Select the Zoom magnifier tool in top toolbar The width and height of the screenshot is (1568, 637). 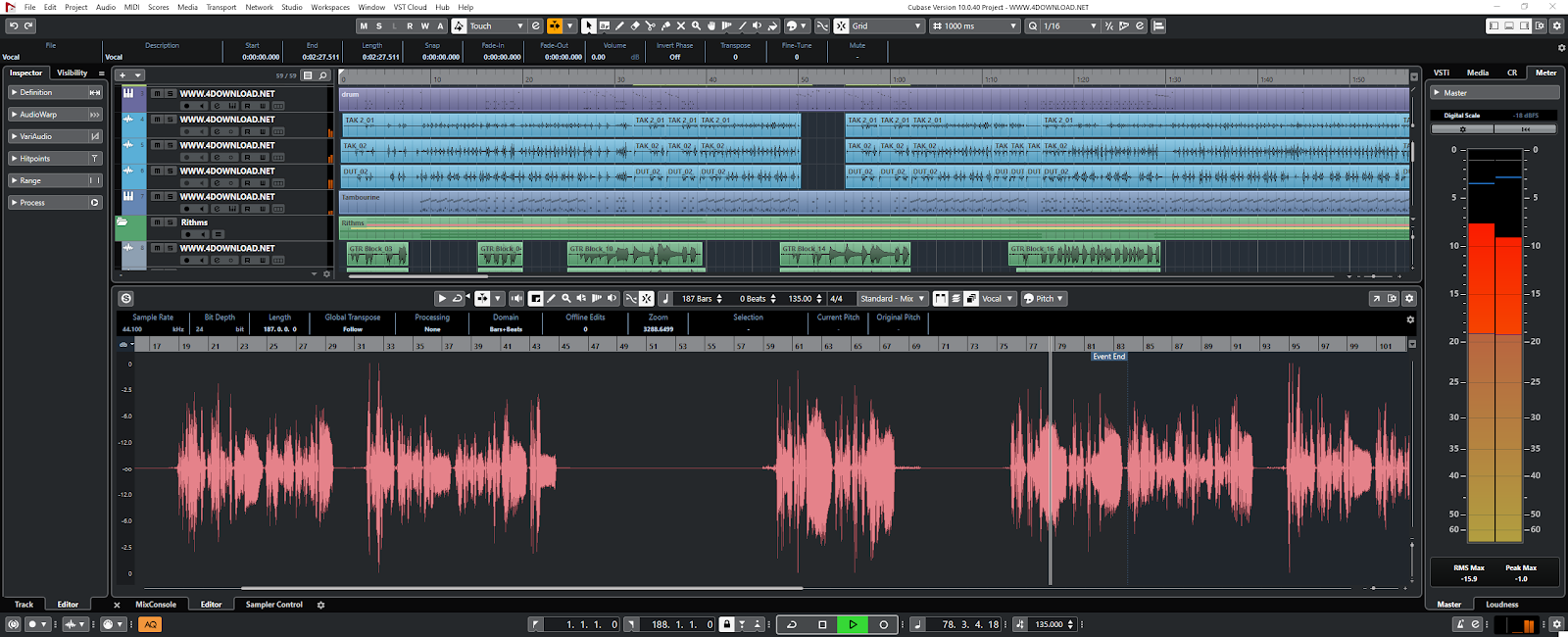click(x=696, y=25)
